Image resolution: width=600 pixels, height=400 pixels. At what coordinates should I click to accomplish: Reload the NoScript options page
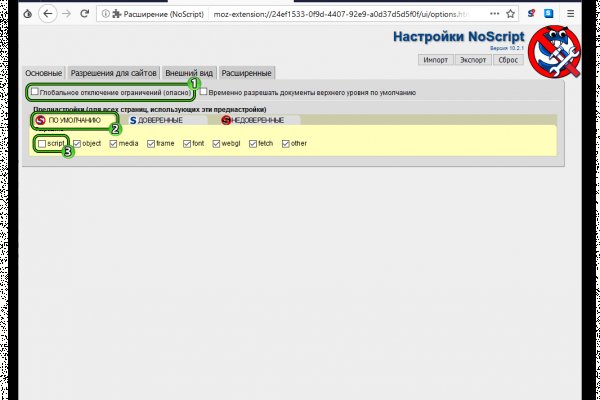click(x=87, y=15)
